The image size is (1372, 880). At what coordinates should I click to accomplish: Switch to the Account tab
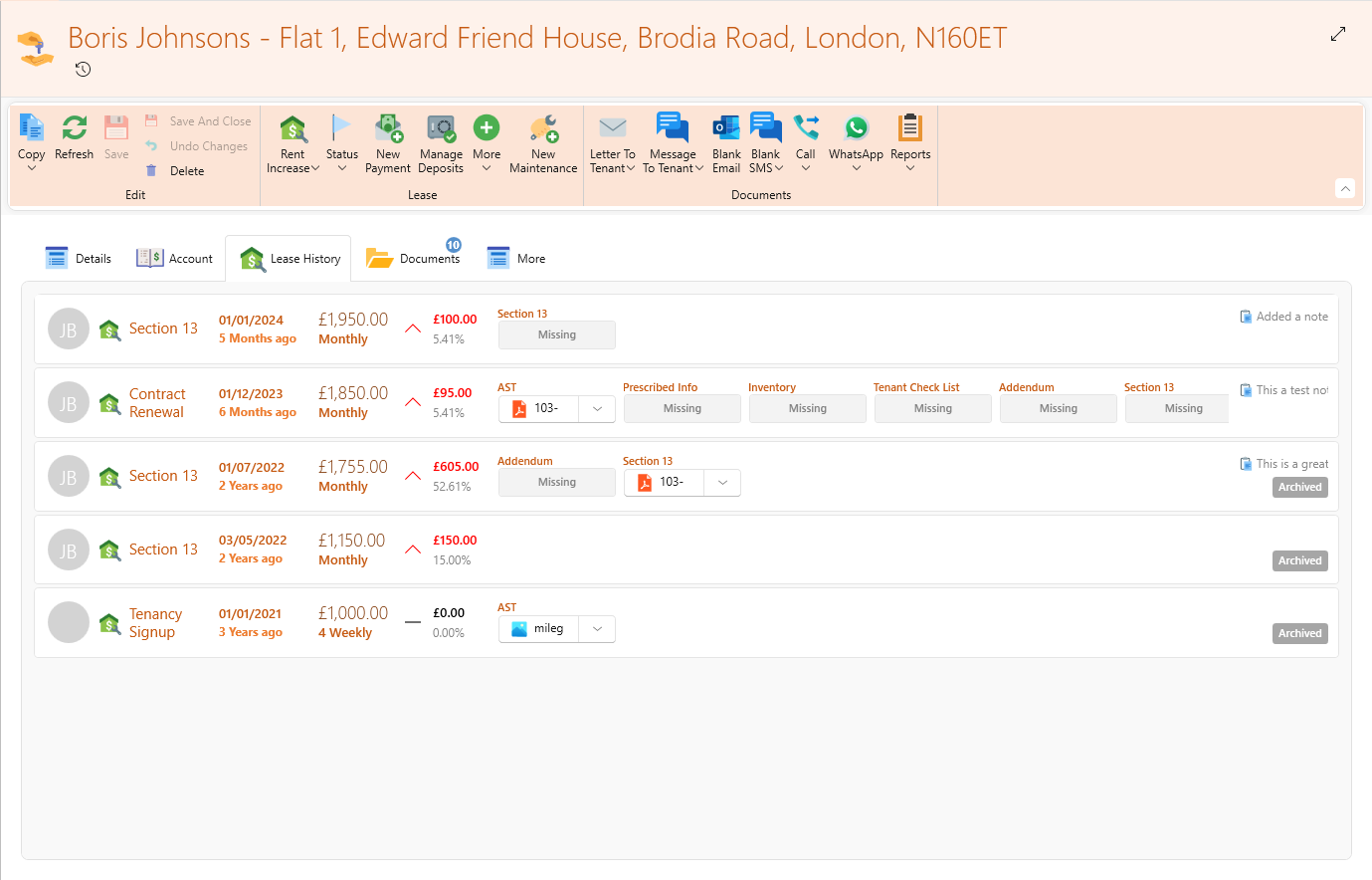click(175, 259)
